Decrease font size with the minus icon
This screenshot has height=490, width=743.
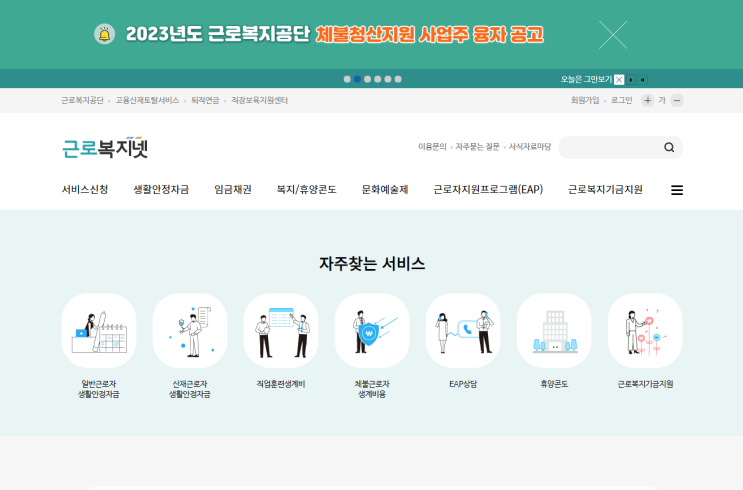pos(677,100)
